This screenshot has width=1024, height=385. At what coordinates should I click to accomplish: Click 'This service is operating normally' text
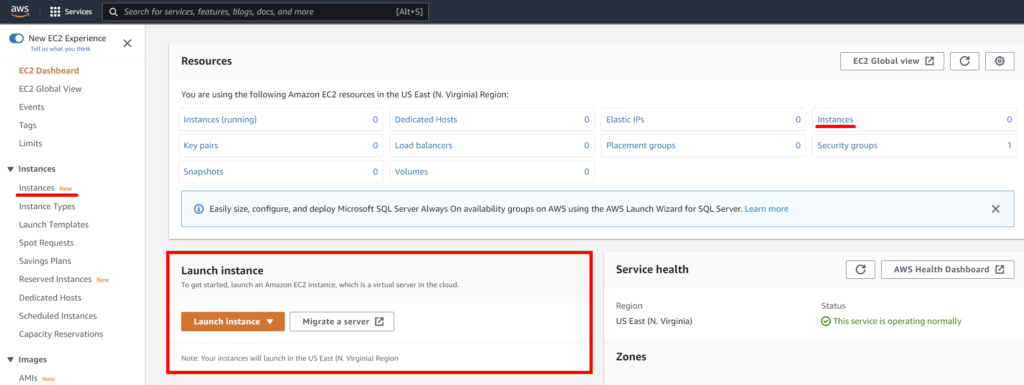tap(897, 321)
